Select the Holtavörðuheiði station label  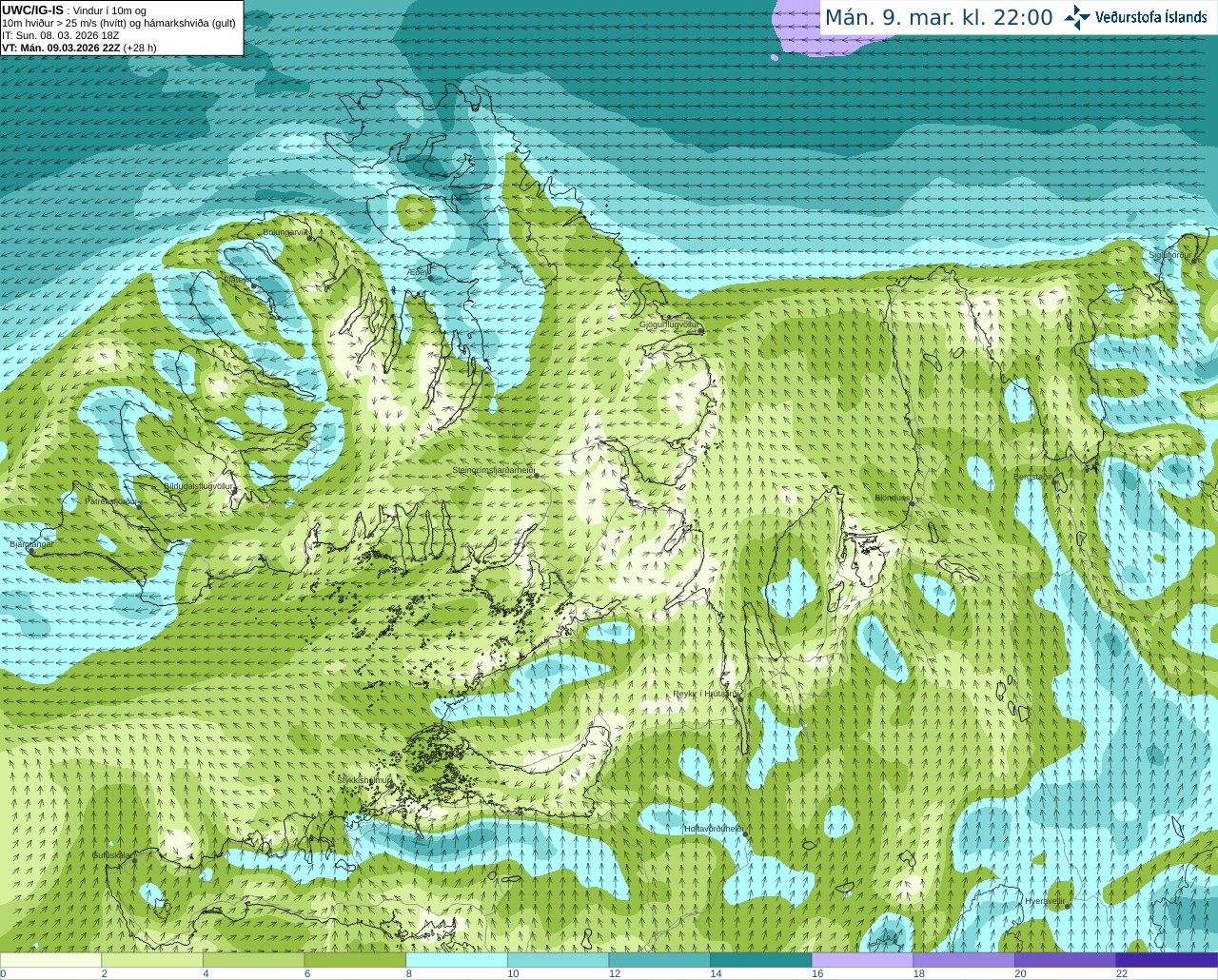click(714, 829)
